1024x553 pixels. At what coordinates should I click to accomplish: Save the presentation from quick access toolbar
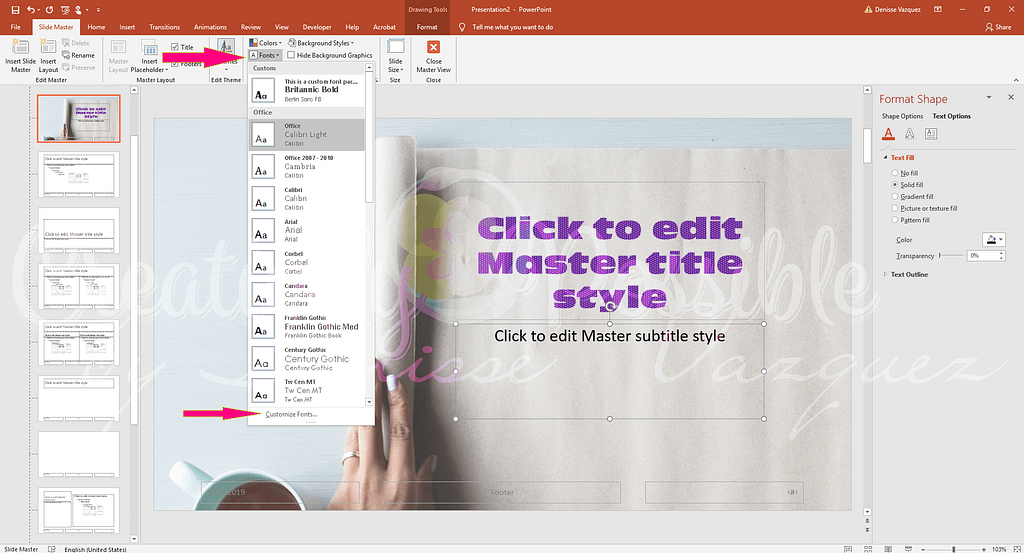[15, 10]
